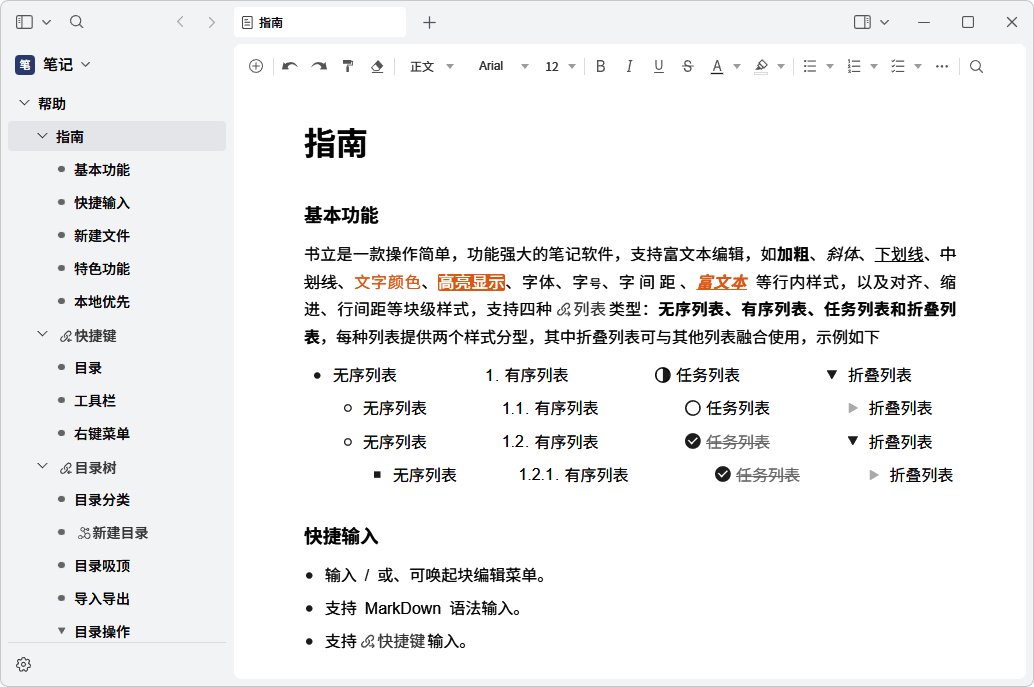The image size is (1034, 687).
Task: Clear formatting with the eraser icon
Action: 377,66
